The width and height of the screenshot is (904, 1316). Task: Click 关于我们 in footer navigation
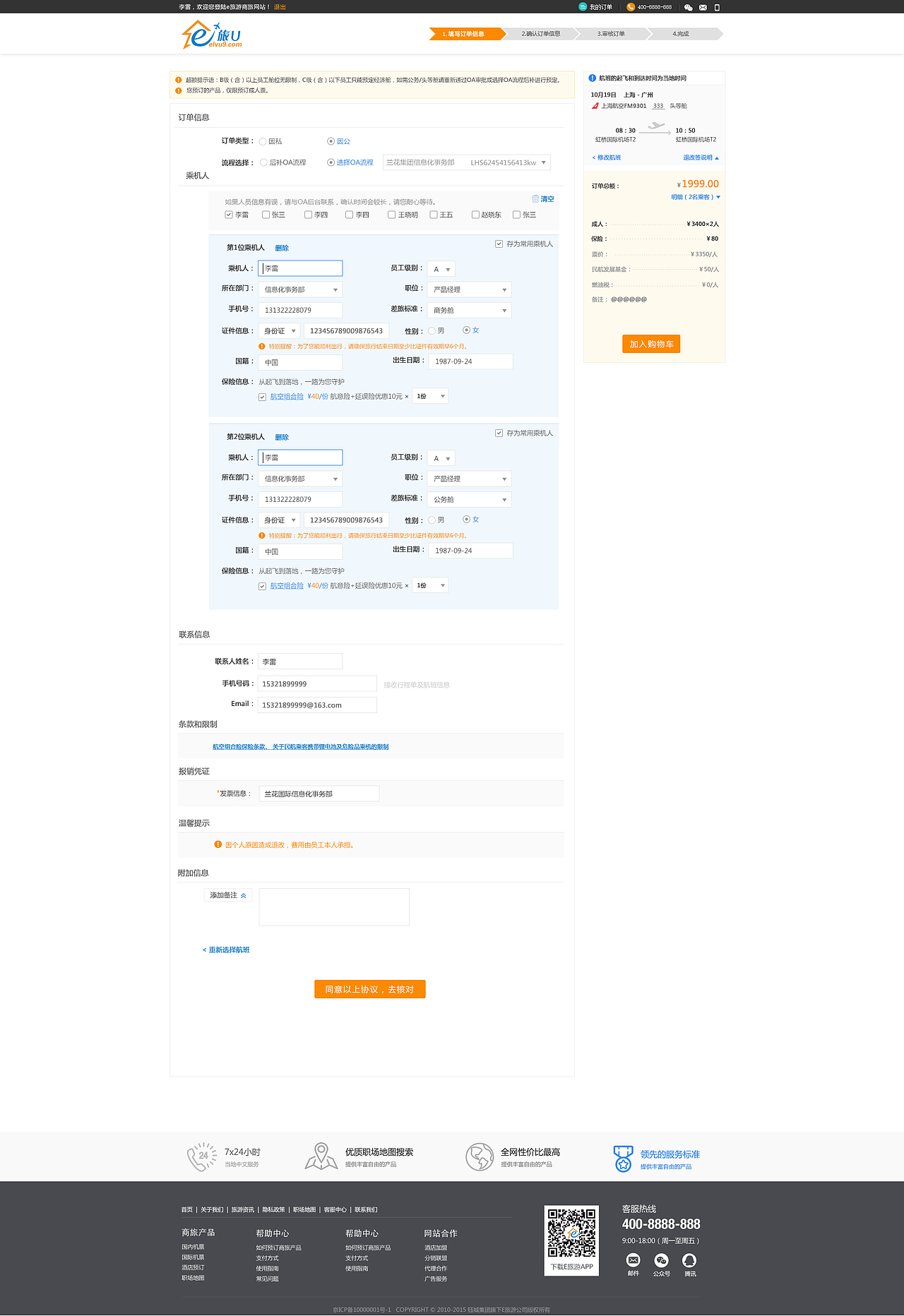coord(212,1209)
